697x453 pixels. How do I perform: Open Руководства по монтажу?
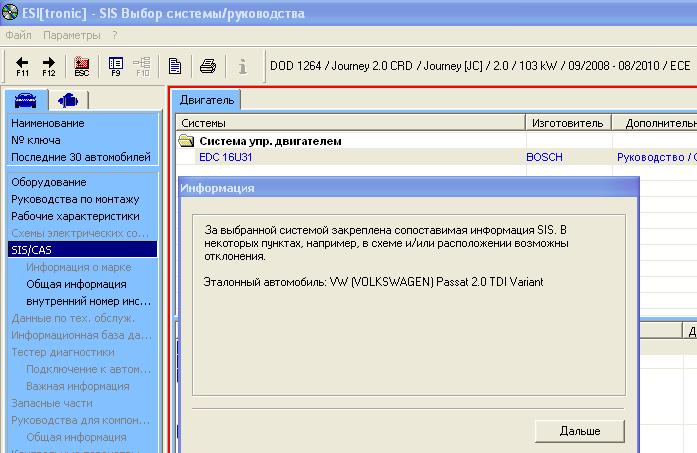coord(75,199)
